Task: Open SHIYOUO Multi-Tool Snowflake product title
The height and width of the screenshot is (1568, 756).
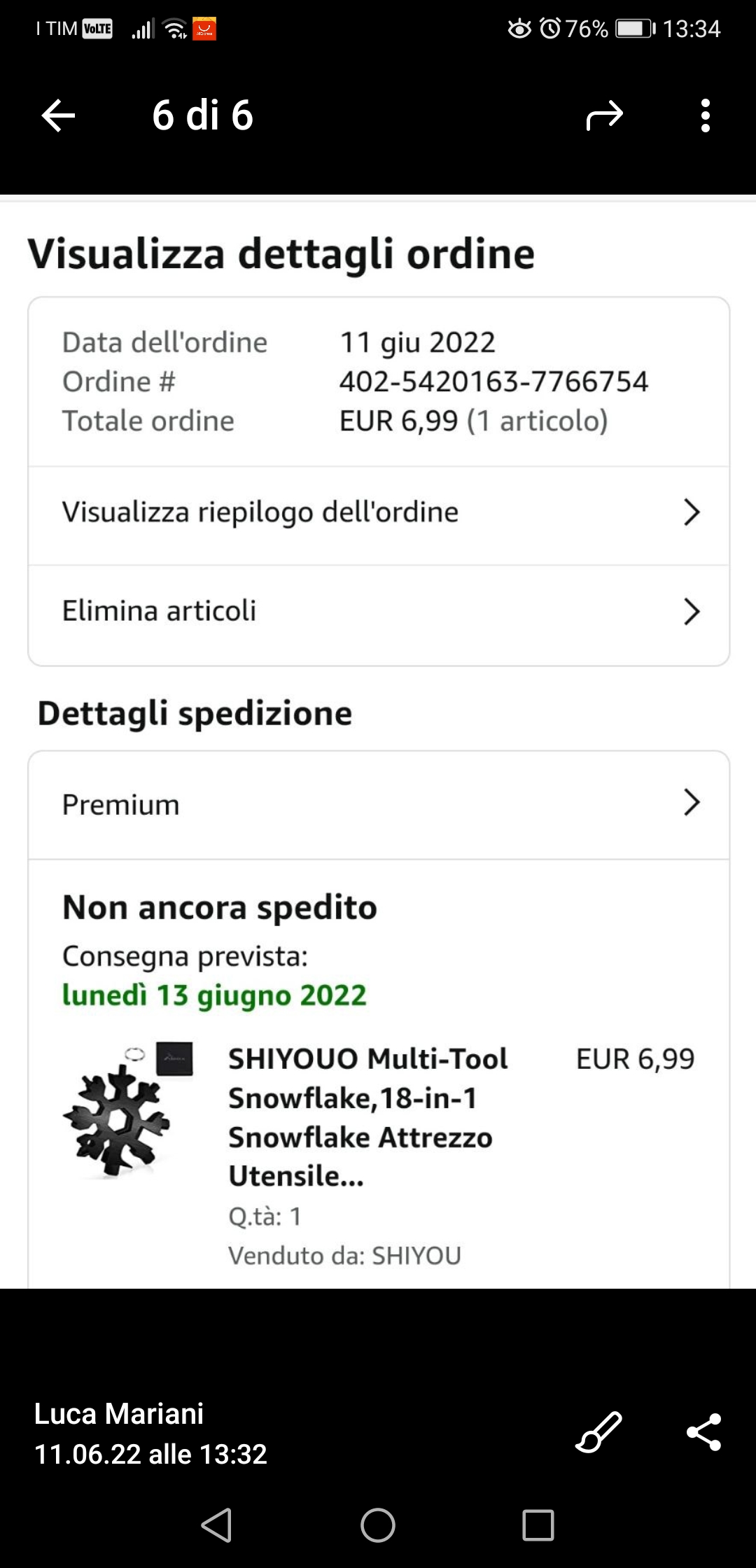Action: (368, 1117)
